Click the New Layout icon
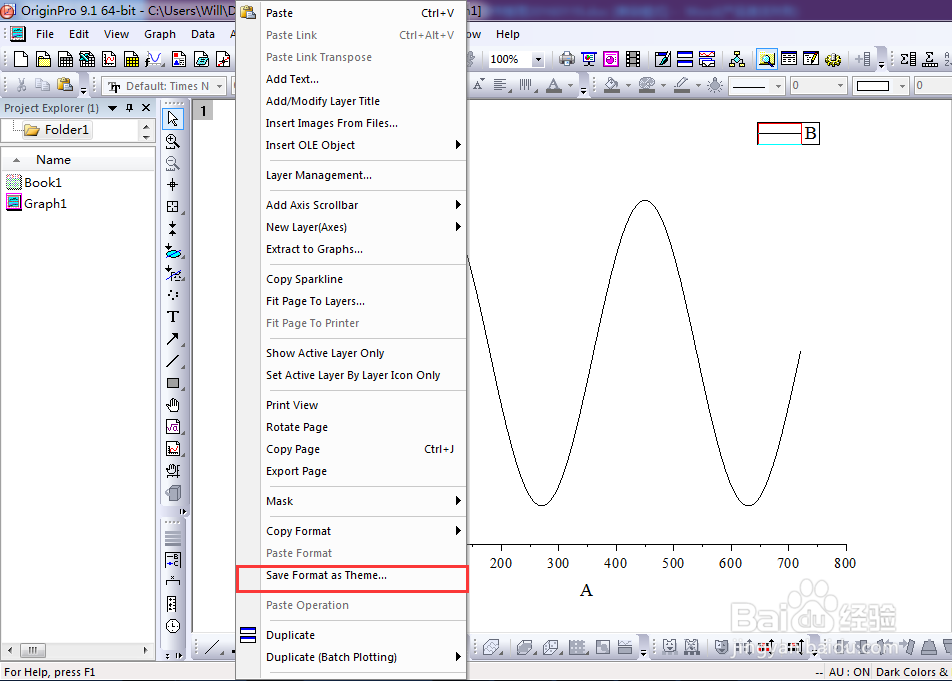952x681 pixels. click(x=179, y=59)
